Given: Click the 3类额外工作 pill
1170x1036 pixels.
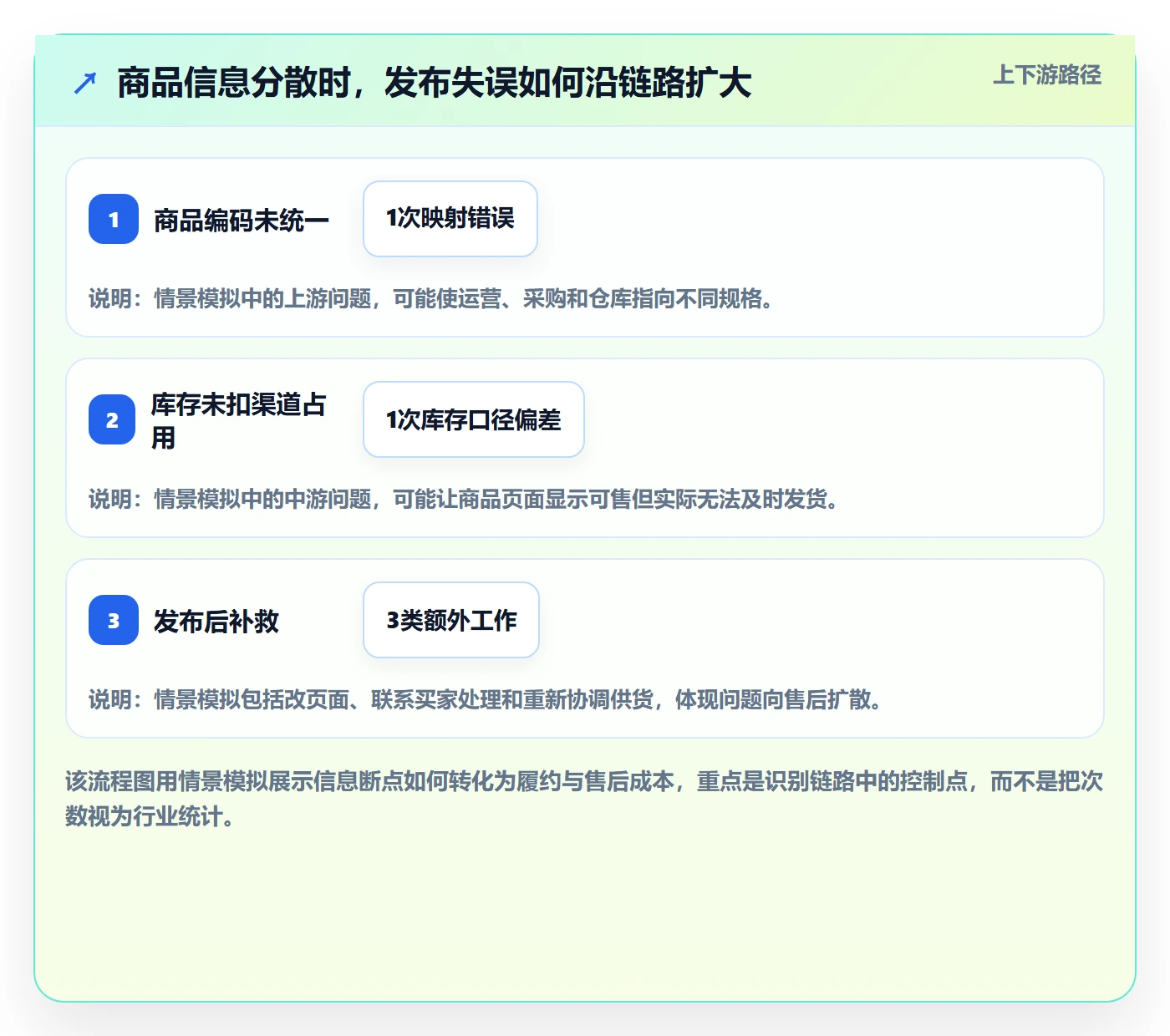Looking at the screenshot, I should 451,620.
